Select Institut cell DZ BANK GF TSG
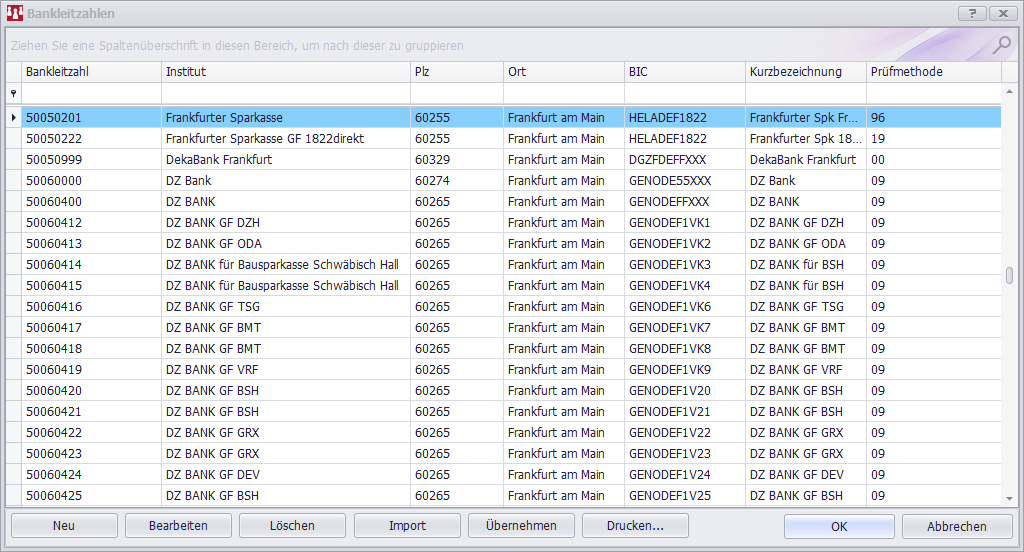The height and width of the screenshot is (552, 1024). (x=286, y=306)
